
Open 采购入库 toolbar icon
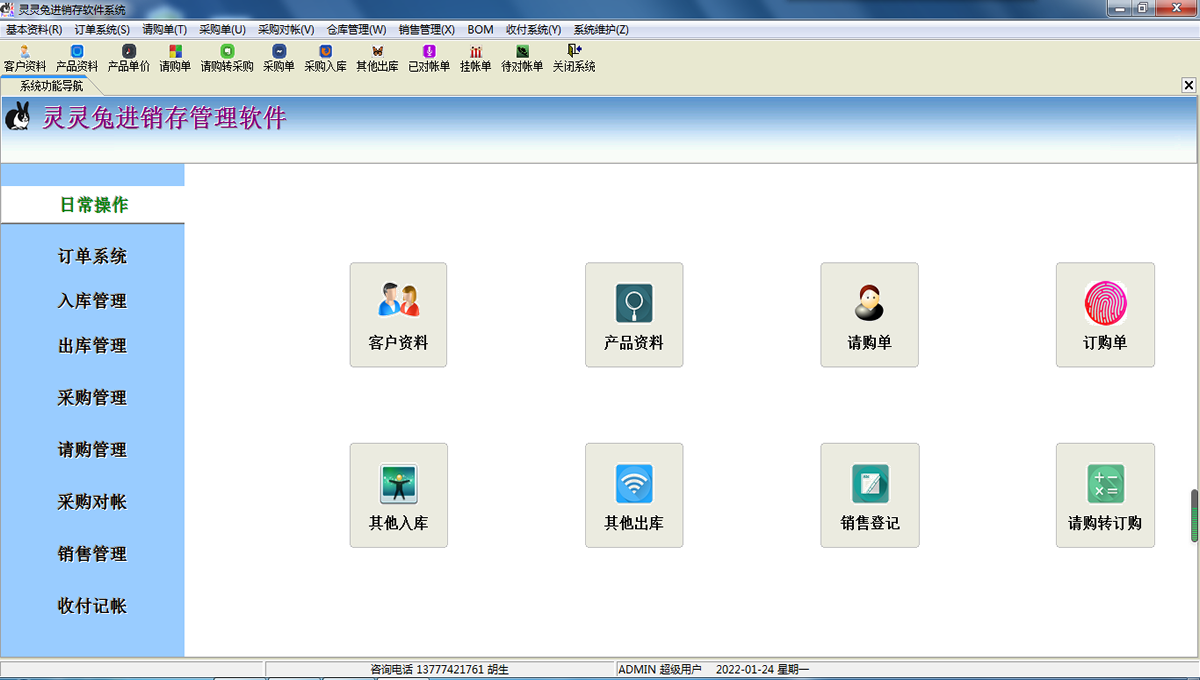point(325,59)
